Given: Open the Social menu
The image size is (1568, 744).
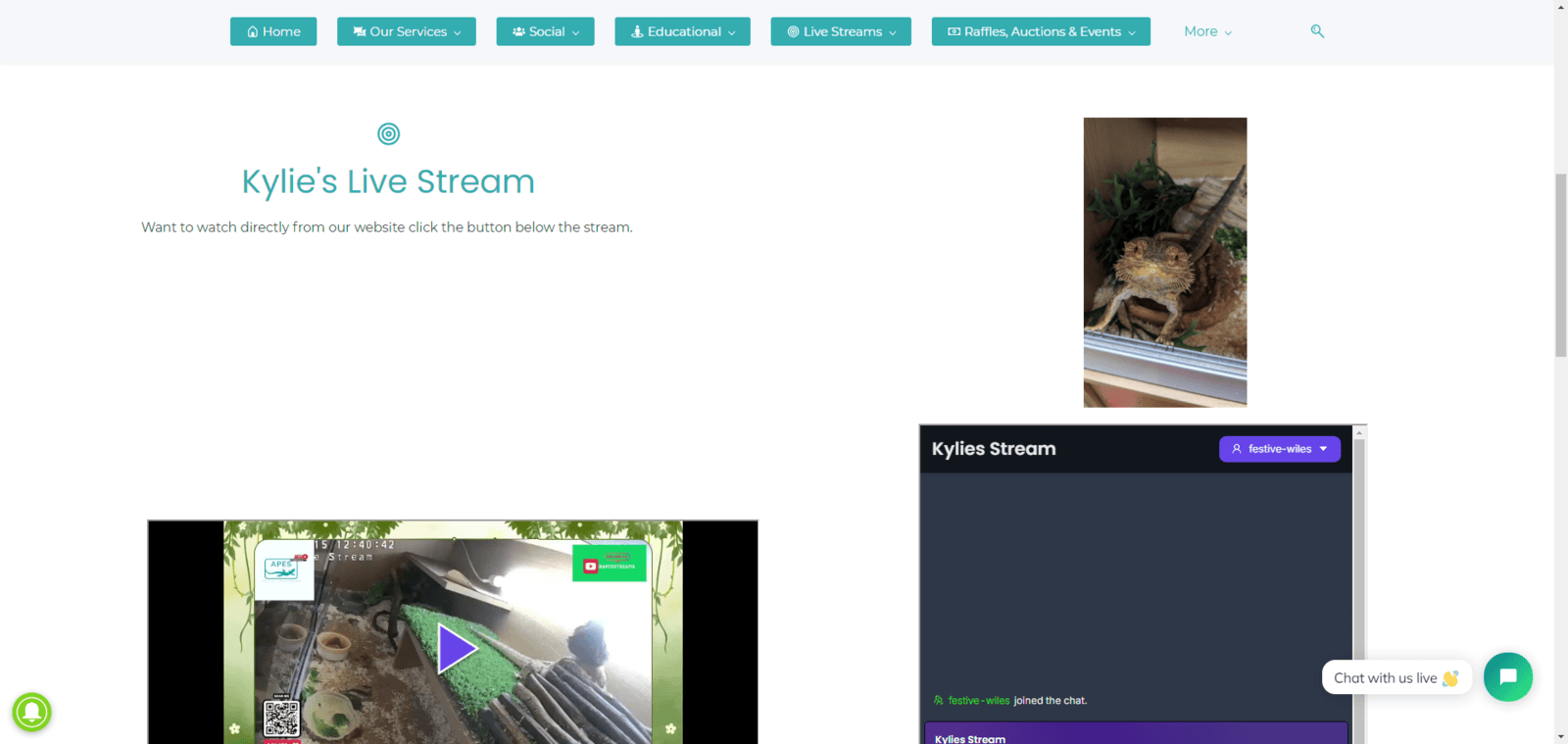Looking at the screenshot, I should click(x=545, y=31).
